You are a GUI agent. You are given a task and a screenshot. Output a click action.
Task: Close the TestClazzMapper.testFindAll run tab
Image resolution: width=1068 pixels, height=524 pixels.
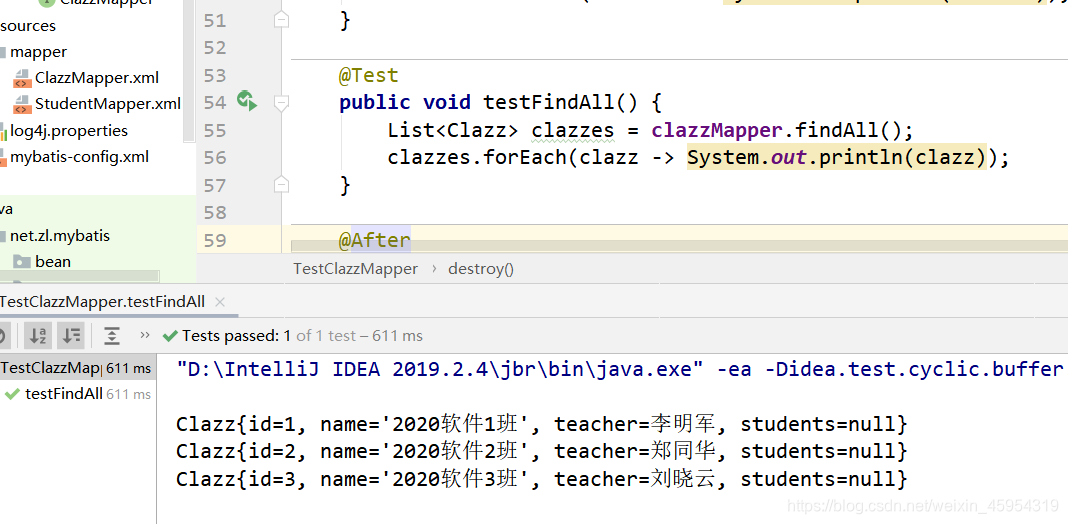pyautogui.click(x=219, y=302)
